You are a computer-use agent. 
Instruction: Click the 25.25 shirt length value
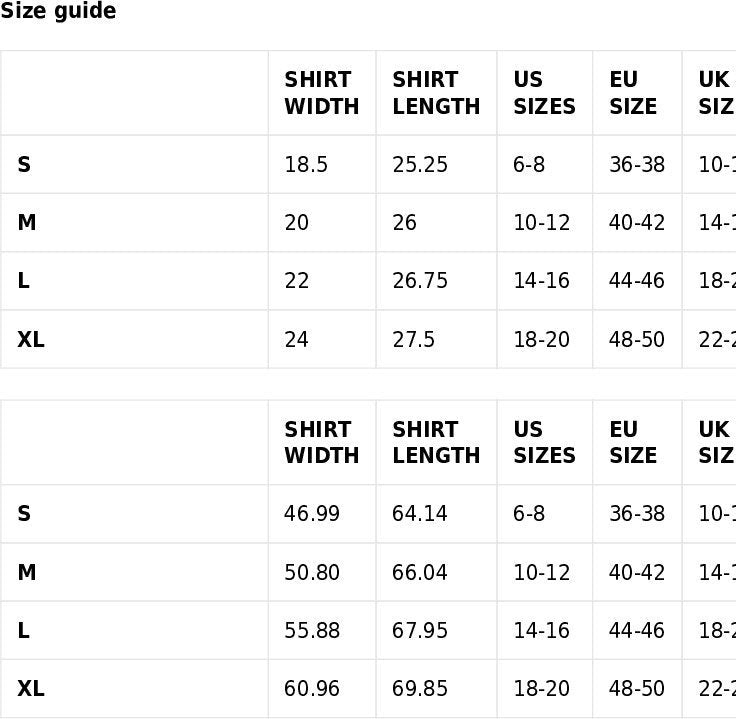[x=420, y=165]
